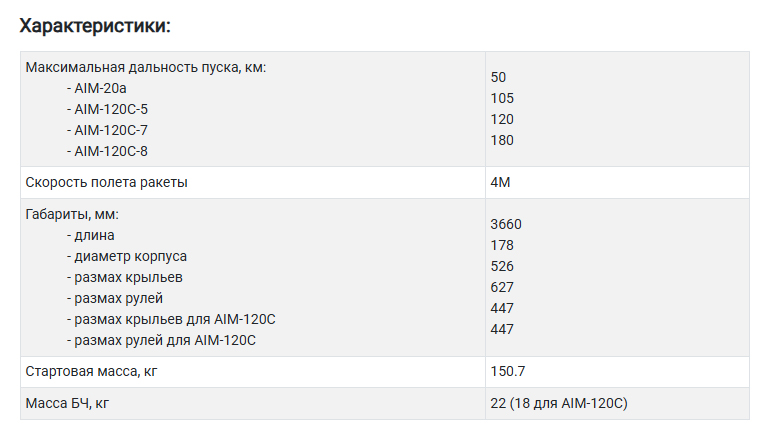Select the "Масса БЧ, кг" row label

(69, 403)
